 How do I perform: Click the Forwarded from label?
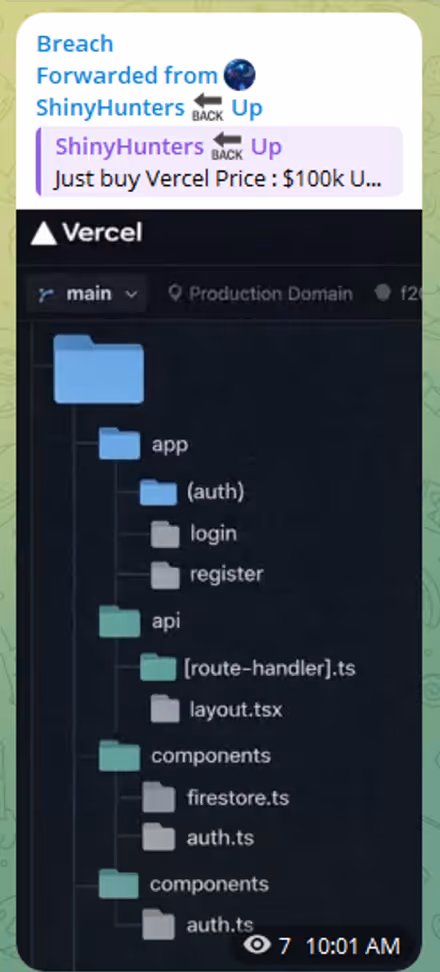127,76
